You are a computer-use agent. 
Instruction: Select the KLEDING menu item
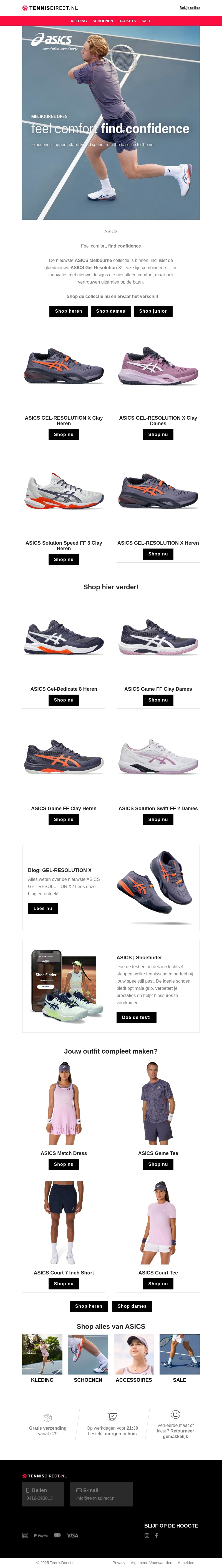coord(79,21)
